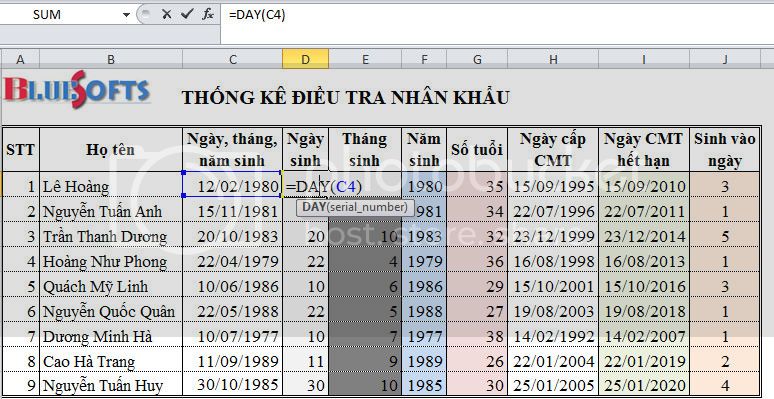Select dark-shaded Tháng sinh cell for Trần Thanh Dương
774x399 pixels.
pos(365,237)
